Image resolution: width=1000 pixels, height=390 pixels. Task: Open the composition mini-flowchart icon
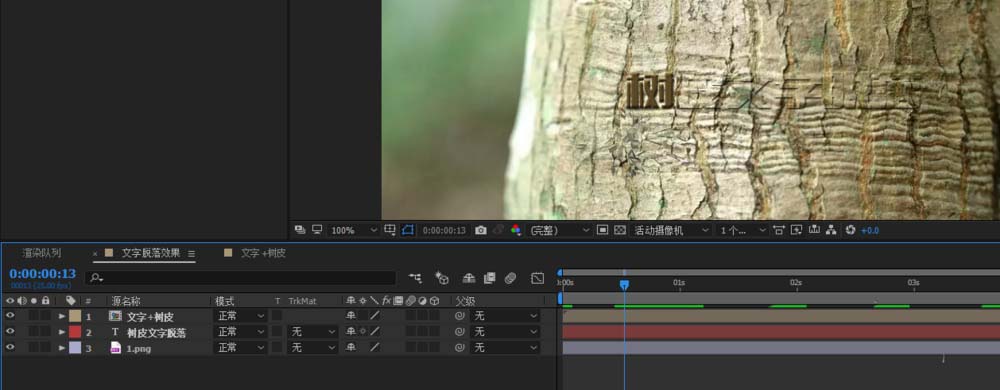(x=415, y=278)
